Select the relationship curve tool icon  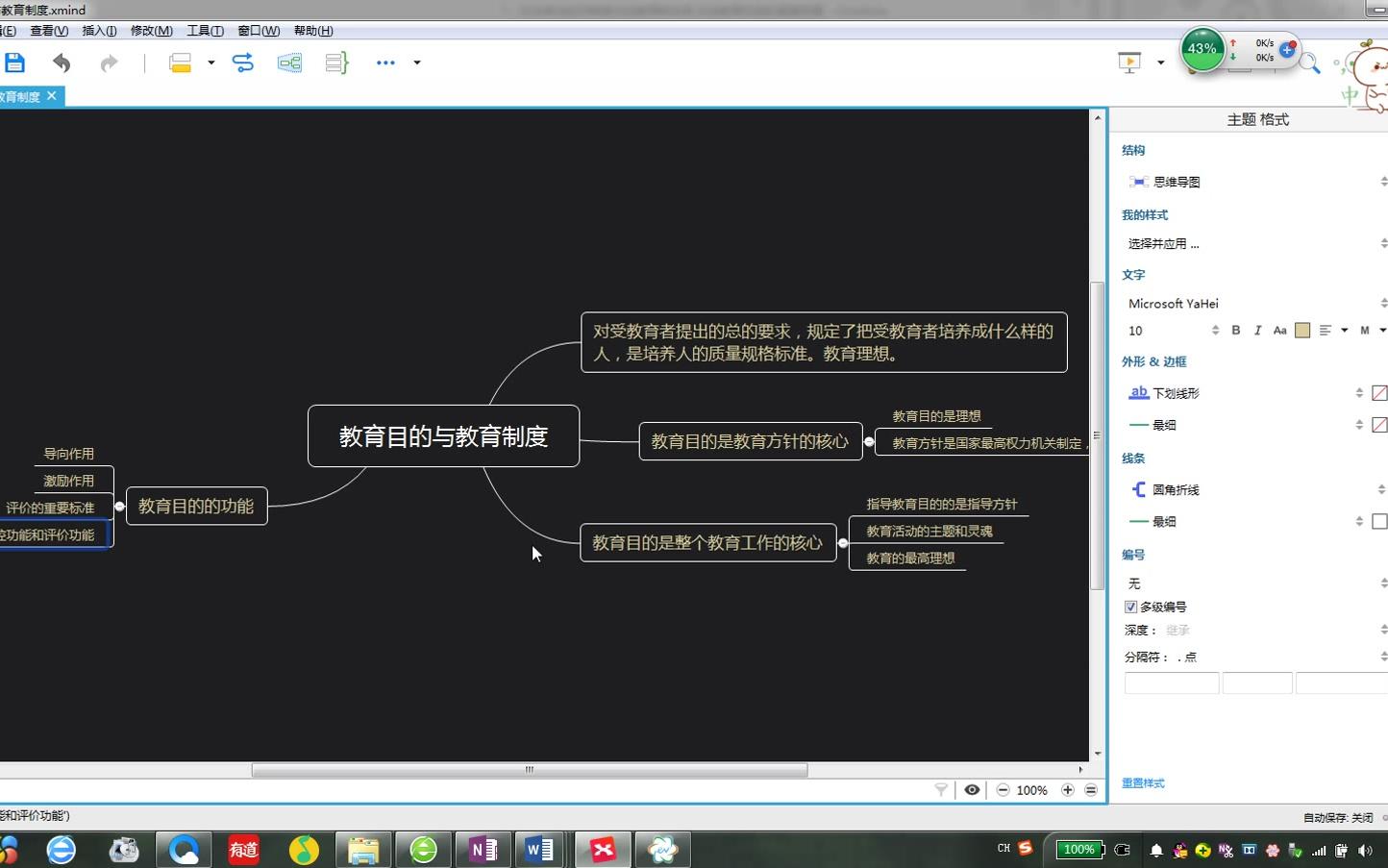[x=242, y=62]
